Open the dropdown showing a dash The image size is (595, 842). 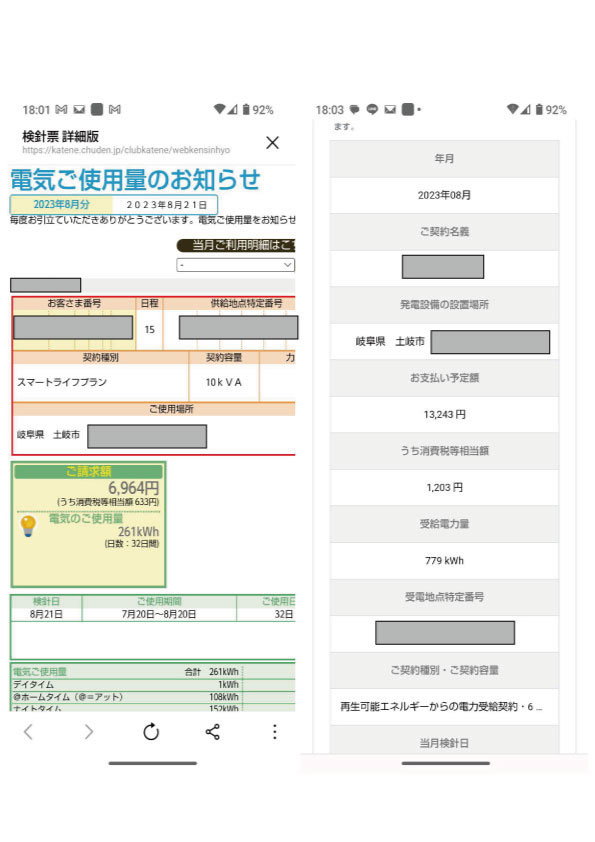click(235, 265)
